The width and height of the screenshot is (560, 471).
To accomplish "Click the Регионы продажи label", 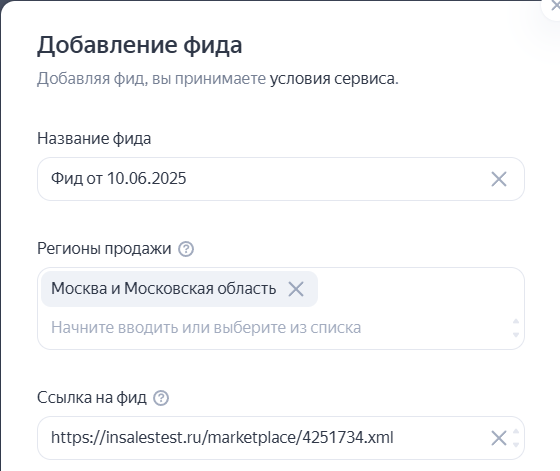I will (x=104, y=249).
